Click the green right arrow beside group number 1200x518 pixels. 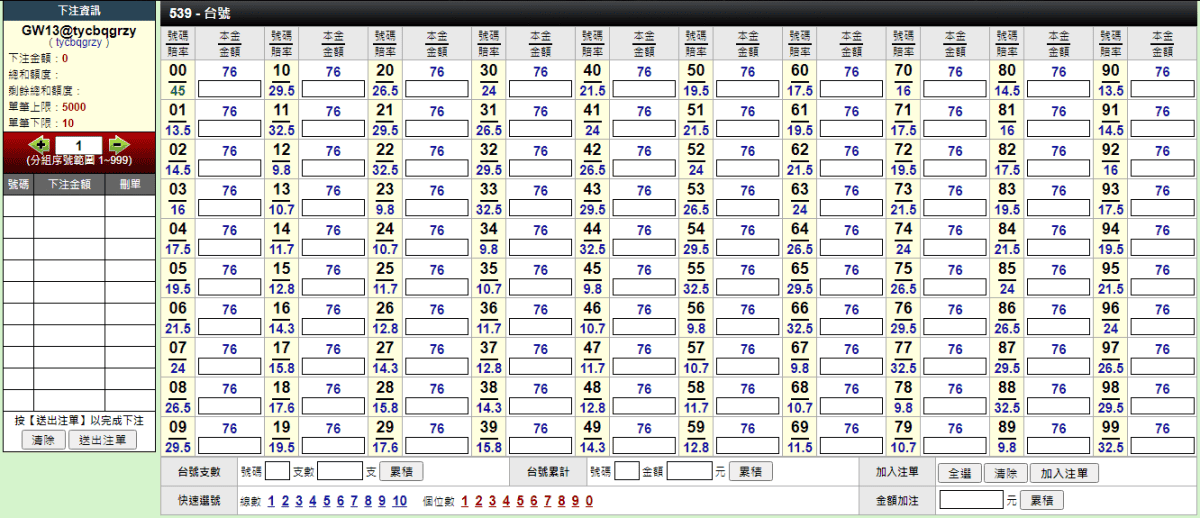pos(118,146)
